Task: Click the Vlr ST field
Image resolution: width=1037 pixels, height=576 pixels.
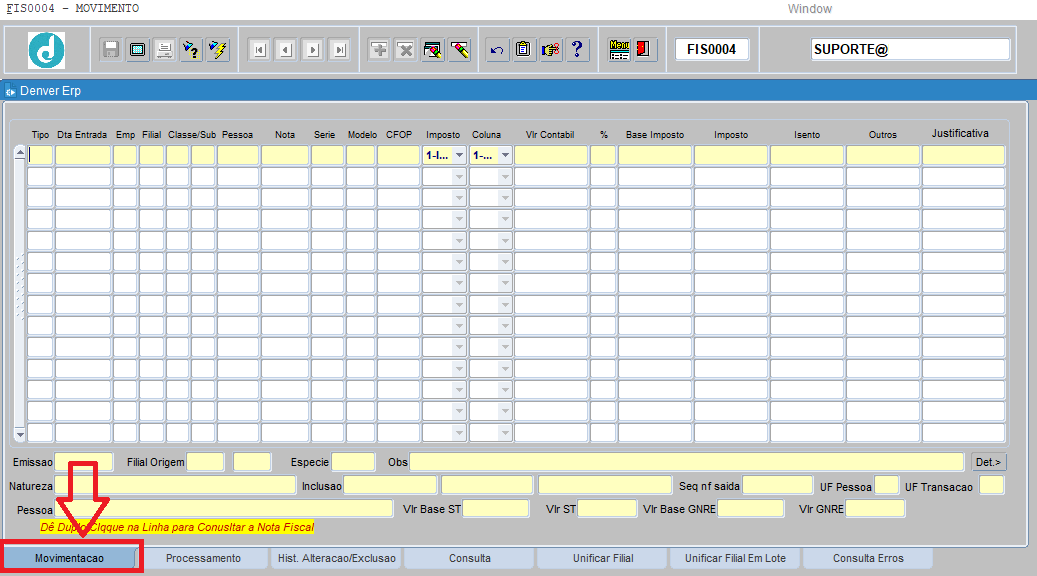Action: coord(607,509)
